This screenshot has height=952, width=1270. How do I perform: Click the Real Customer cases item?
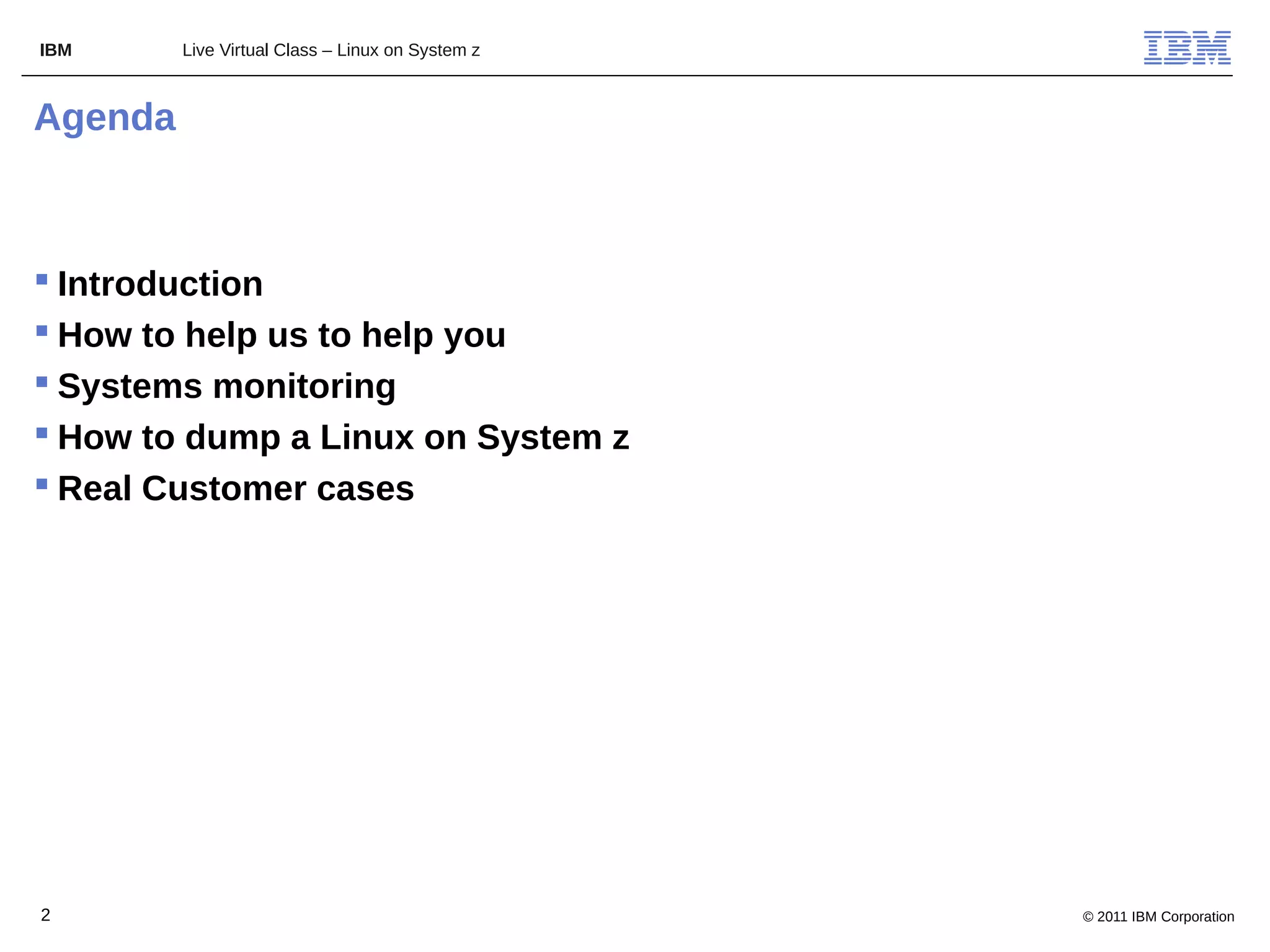[236, 488]
